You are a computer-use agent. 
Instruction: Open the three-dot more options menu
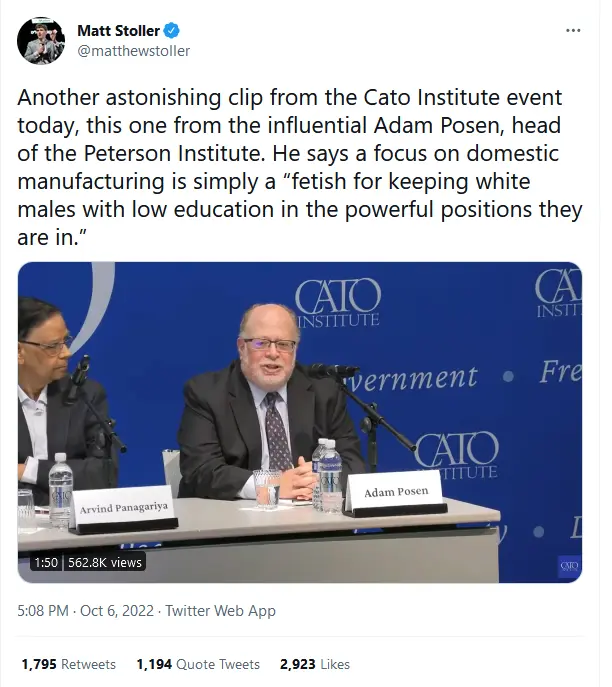click(573, 31)
